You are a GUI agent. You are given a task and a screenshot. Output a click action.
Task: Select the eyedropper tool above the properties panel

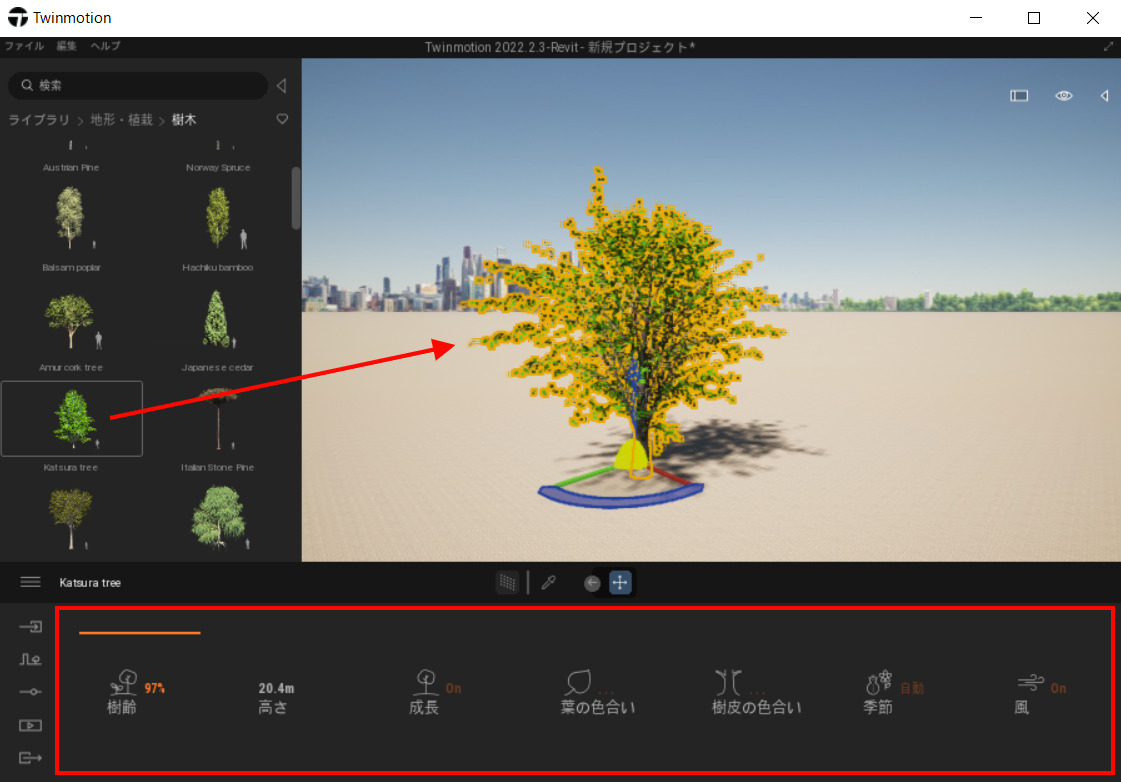548,582
